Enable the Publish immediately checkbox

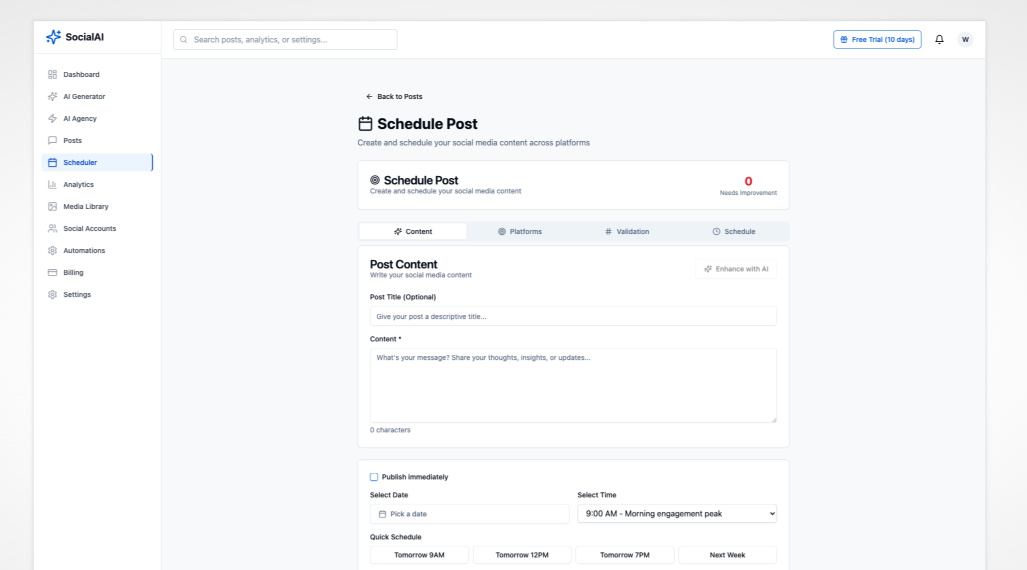tap(374, 477)
